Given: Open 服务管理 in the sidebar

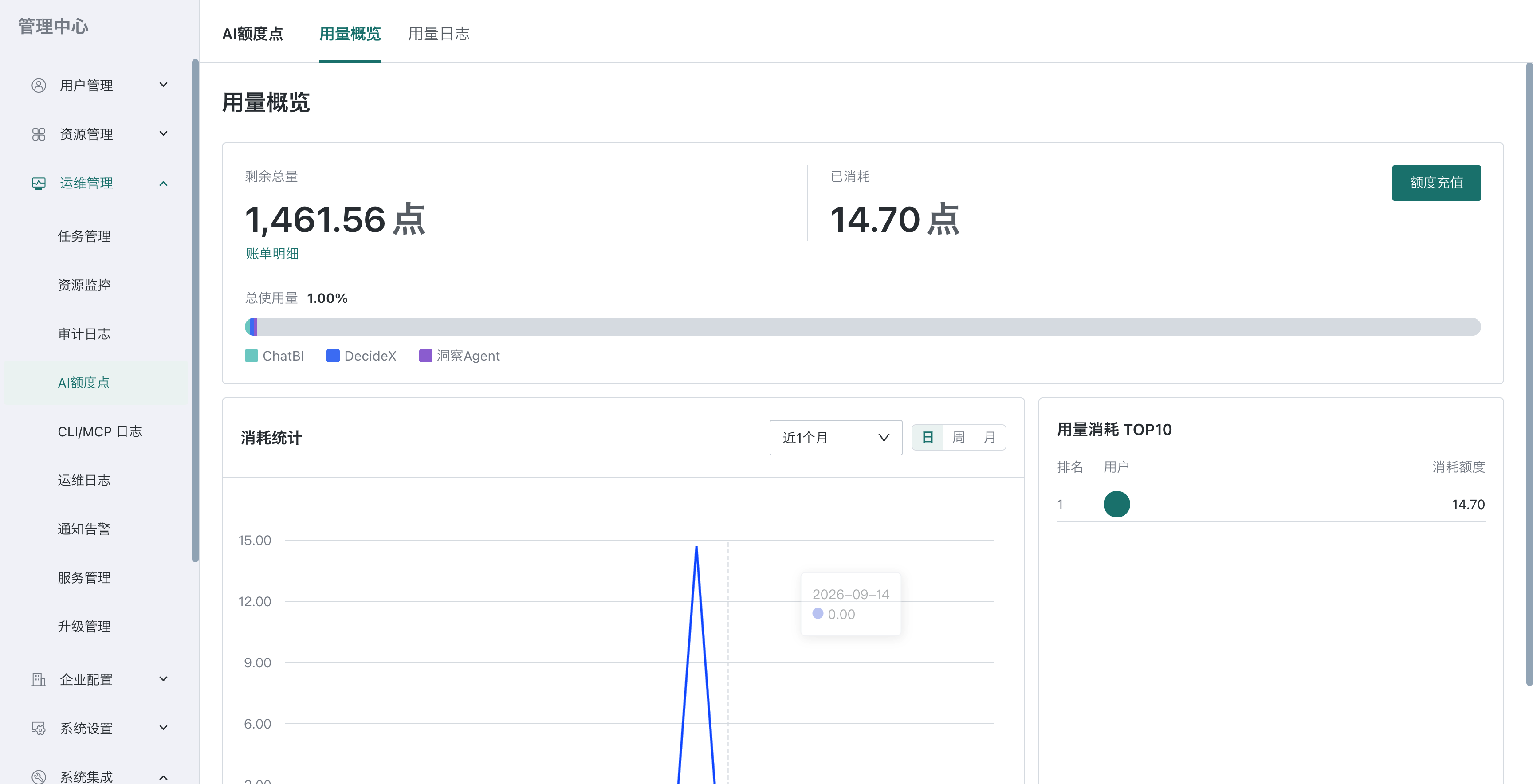Looking at the screenshot, I should [x=84, y=578].
